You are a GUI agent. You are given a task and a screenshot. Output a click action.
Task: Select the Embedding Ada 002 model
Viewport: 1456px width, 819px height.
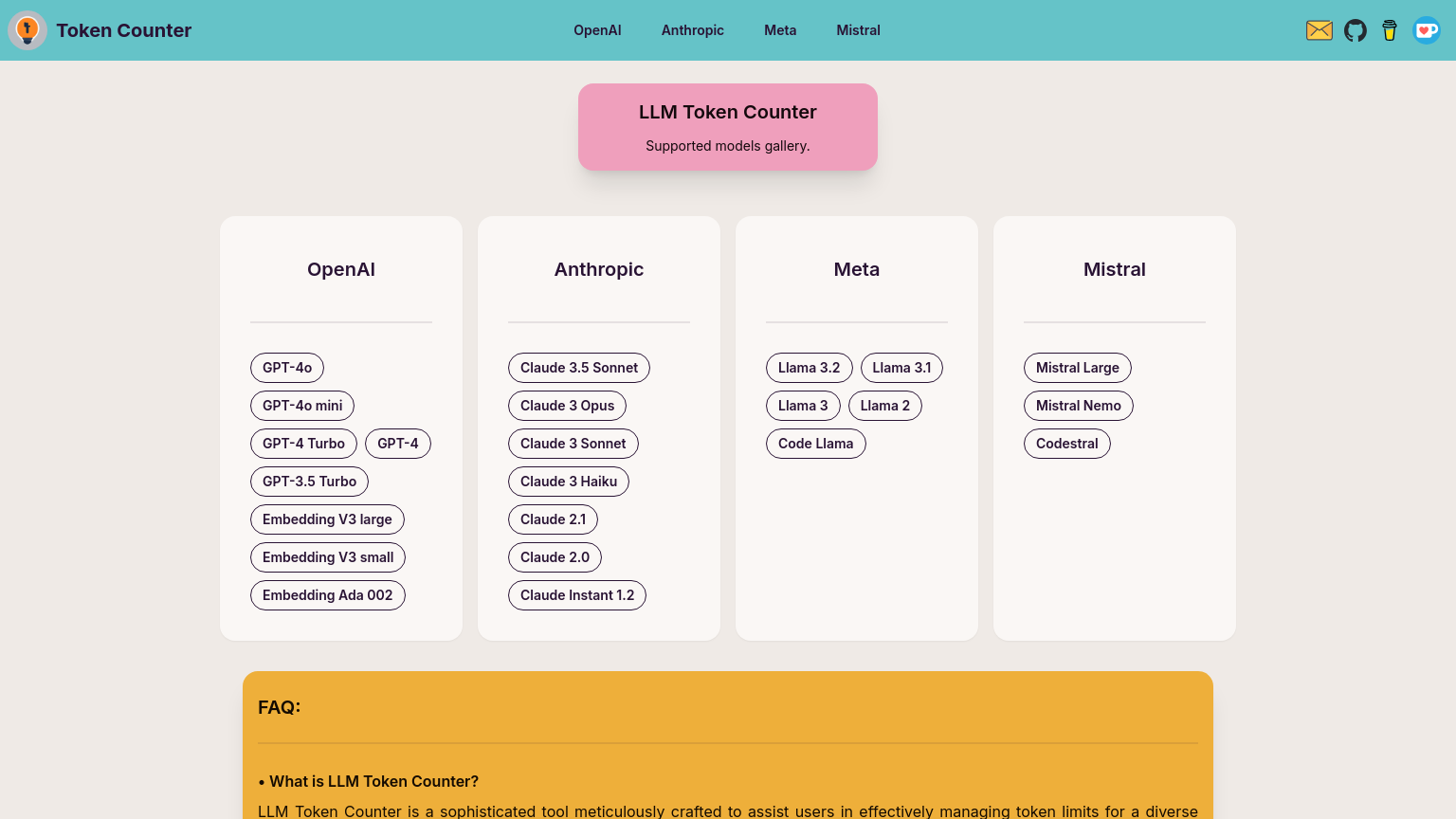point(328,595)
